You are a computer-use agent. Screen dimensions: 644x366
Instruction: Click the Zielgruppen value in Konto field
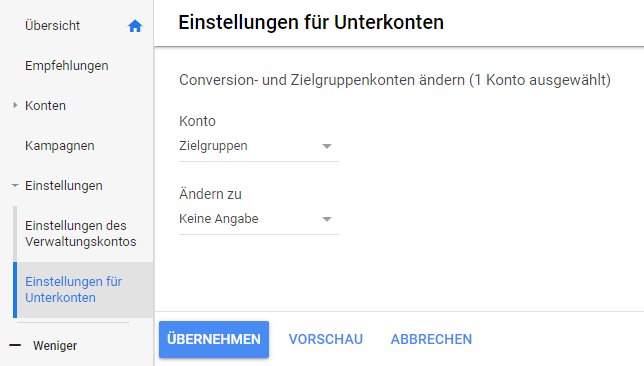pos(213,146)
